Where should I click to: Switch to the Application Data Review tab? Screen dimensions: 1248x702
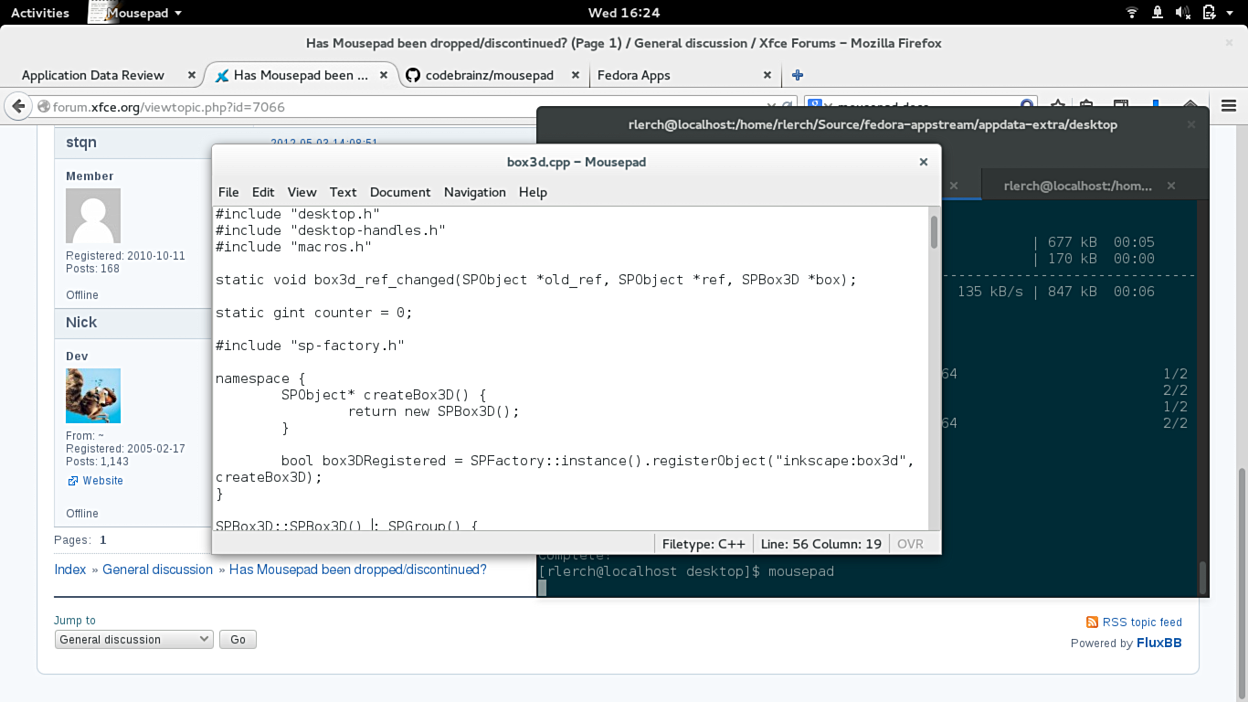tap(93, 75)
